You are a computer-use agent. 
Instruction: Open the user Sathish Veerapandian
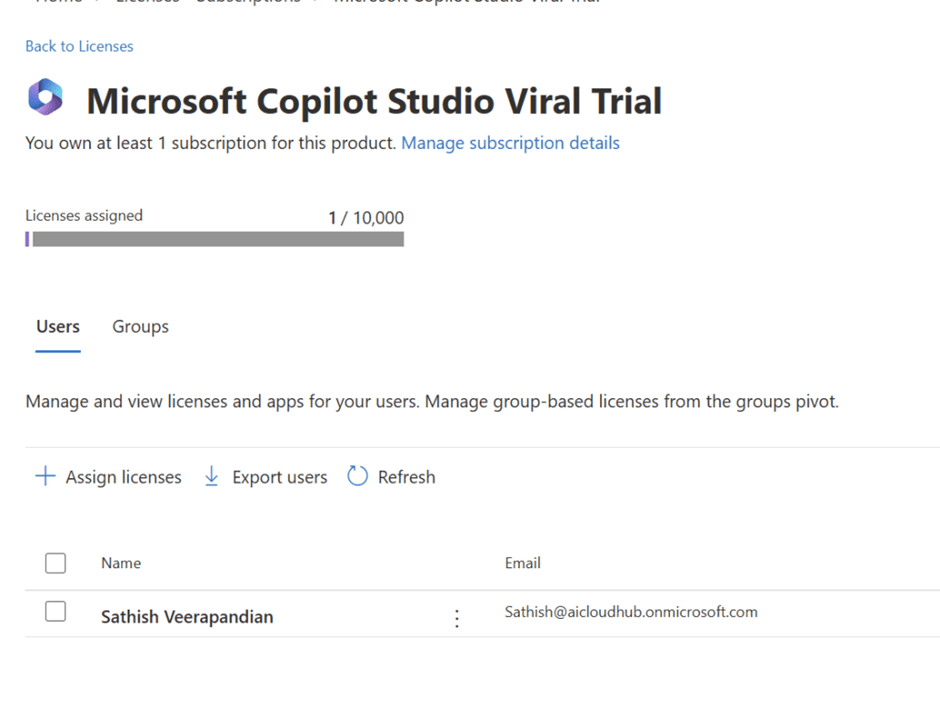pos(187,617)
